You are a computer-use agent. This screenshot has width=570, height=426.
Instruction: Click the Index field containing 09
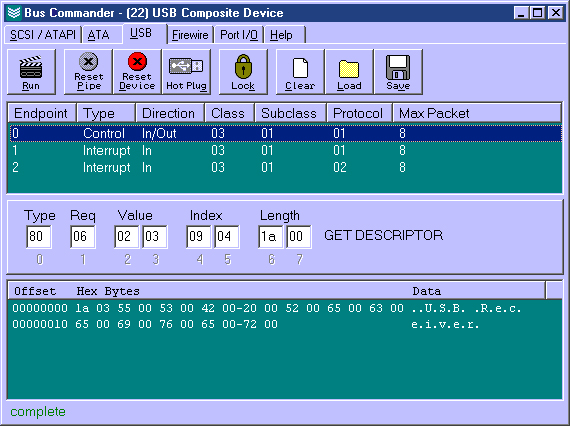point(198,237)
